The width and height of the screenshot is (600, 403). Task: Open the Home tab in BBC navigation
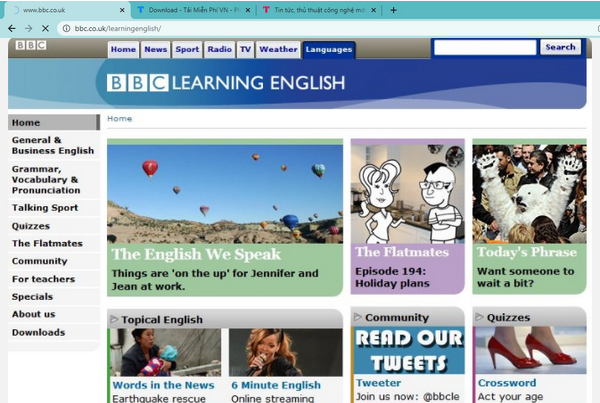pos(123,49)
